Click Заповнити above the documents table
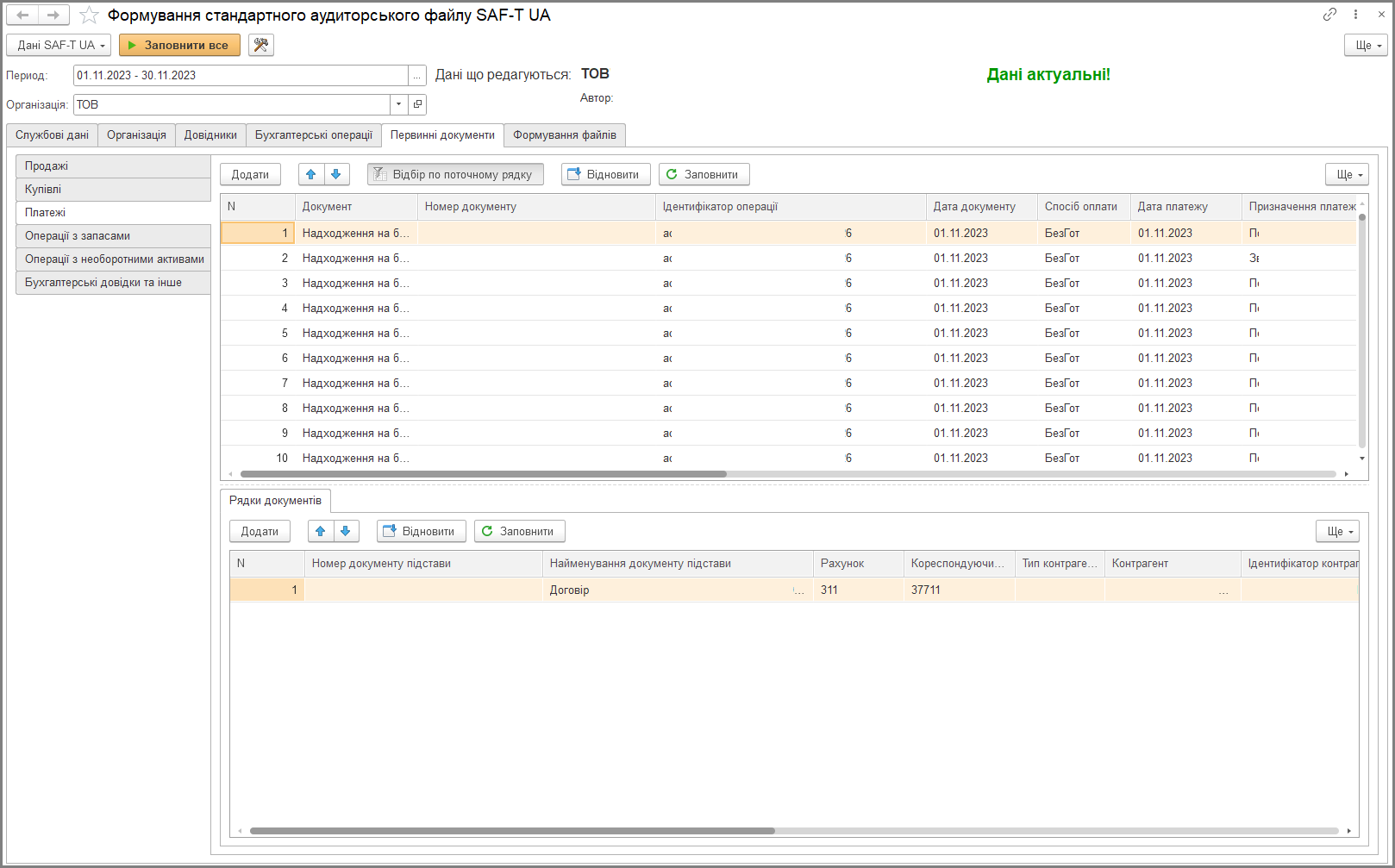 [x=704, y=174]
